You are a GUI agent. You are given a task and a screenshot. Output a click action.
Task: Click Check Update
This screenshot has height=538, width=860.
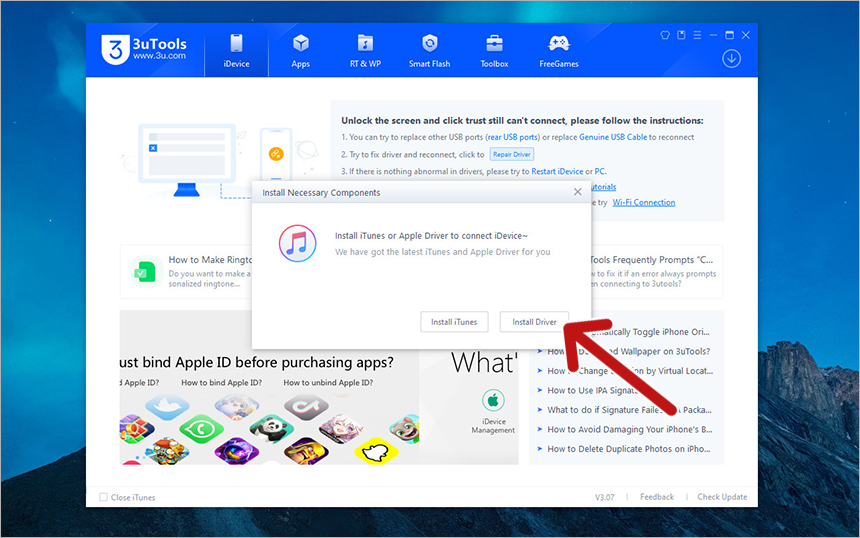[722, 497]
